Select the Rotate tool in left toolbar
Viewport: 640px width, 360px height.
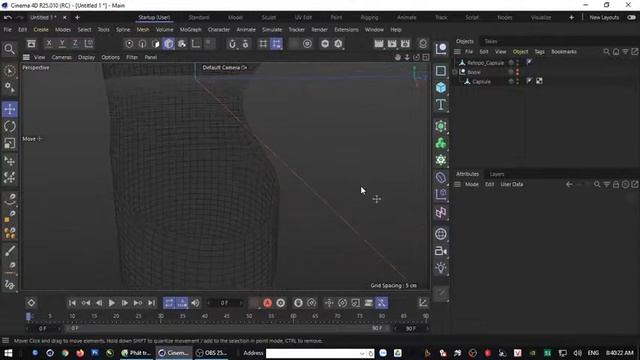coord(10,127)
